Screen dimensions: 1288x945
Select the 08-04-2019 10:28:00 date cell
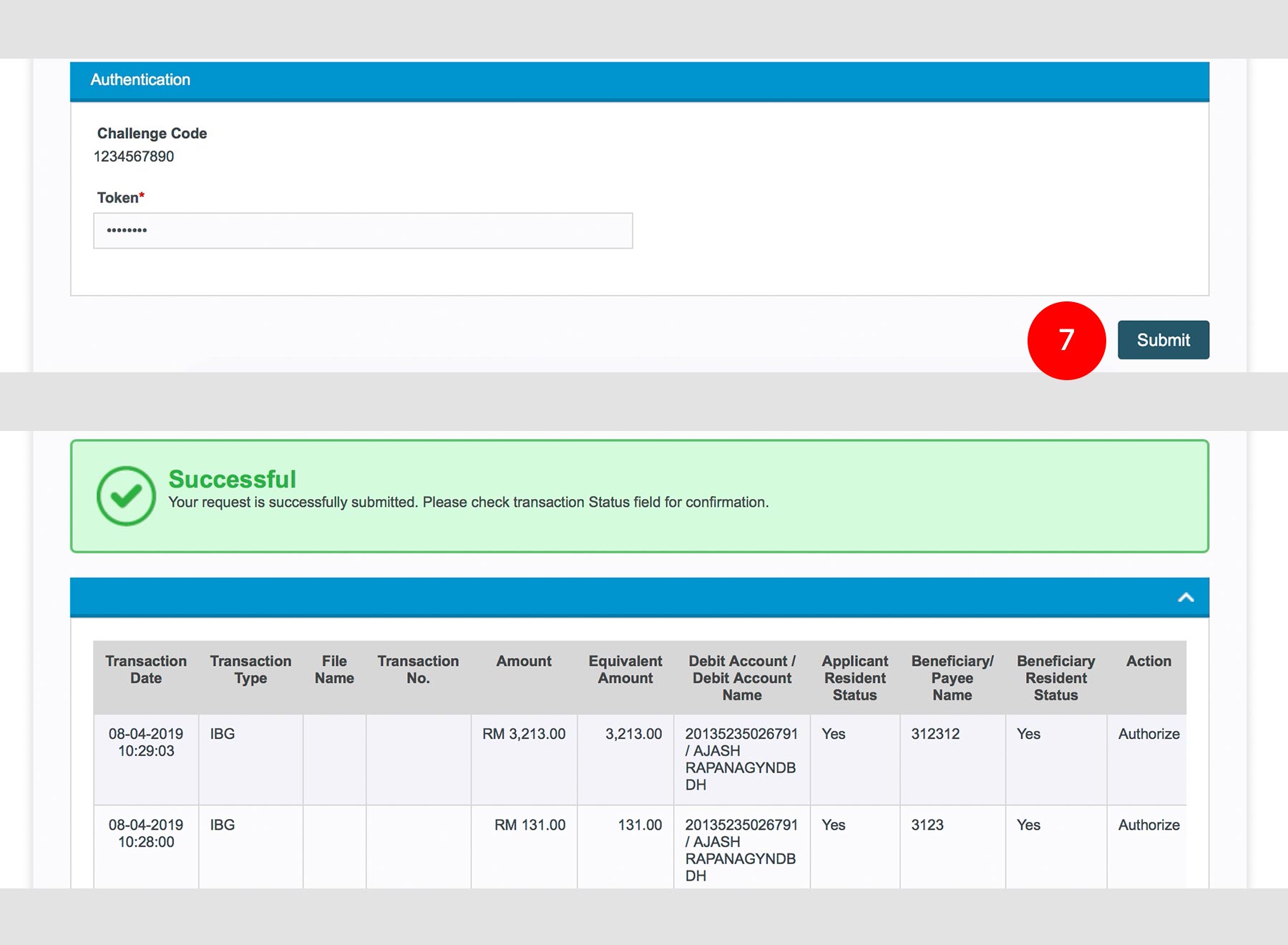146,833
